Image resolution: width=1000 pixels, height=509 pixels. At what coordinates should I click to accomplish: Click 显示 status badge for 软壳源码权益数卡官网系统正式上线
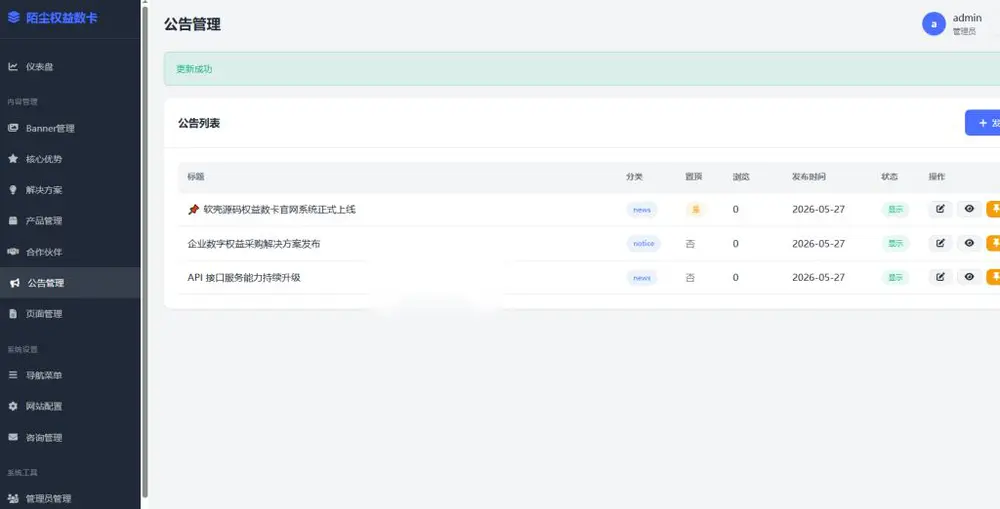895,209
